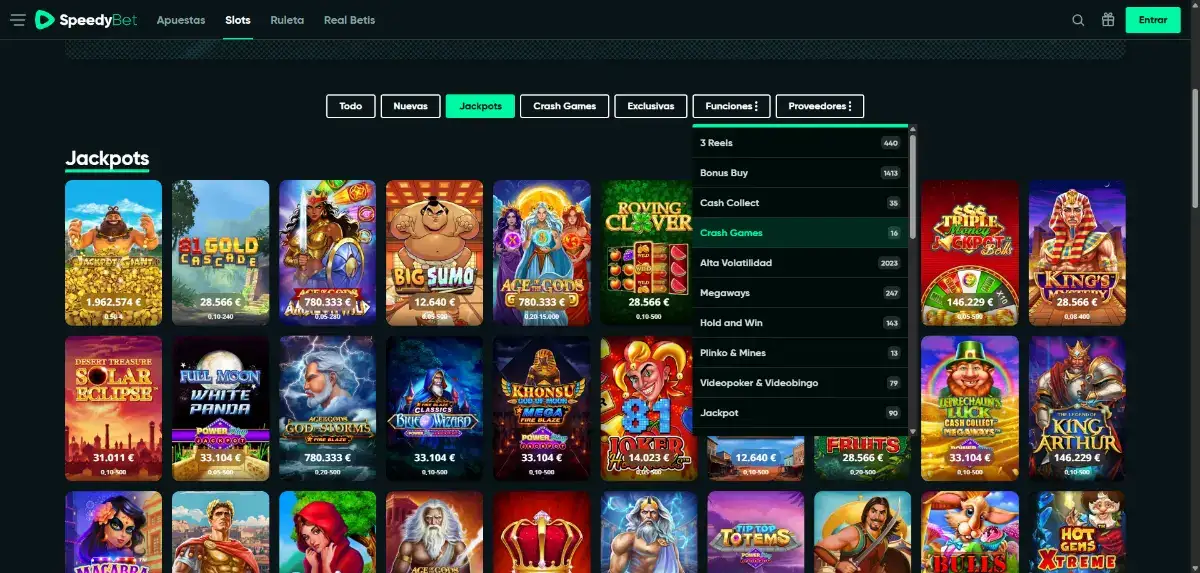Choose Bonus Buy in the dropdown
This screenshot has height=573, width=1200.
(800, 173)
